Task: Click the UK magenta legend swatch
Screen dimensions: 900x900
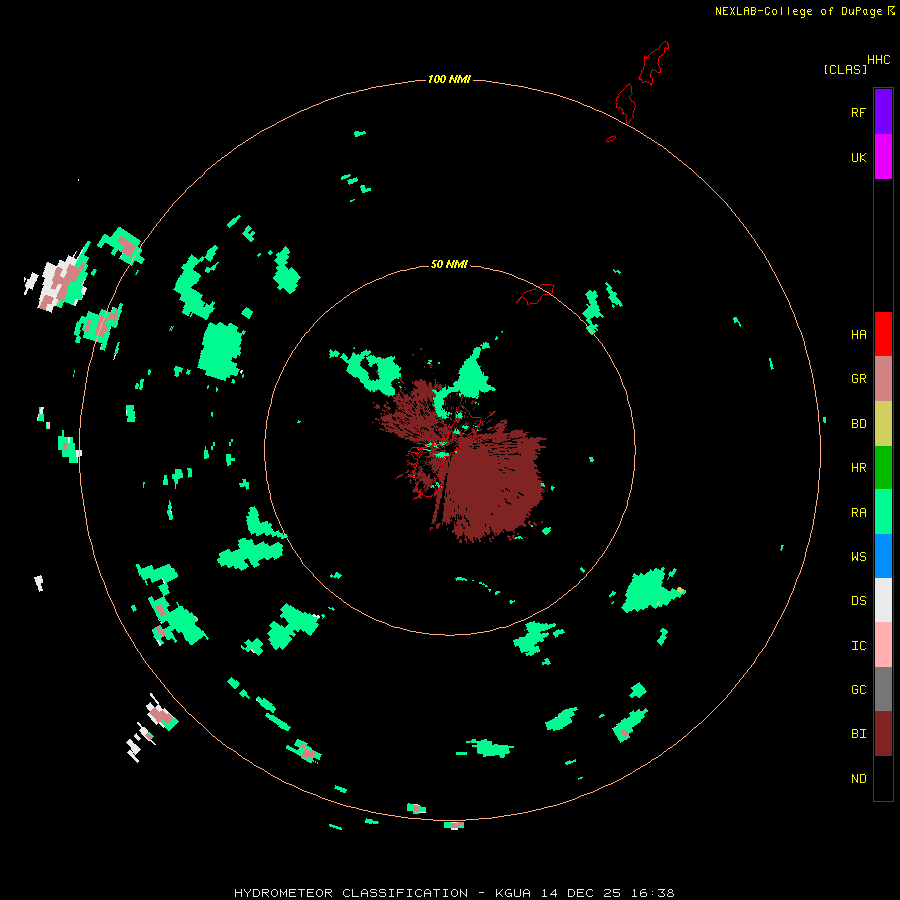Action: (883, 157)
